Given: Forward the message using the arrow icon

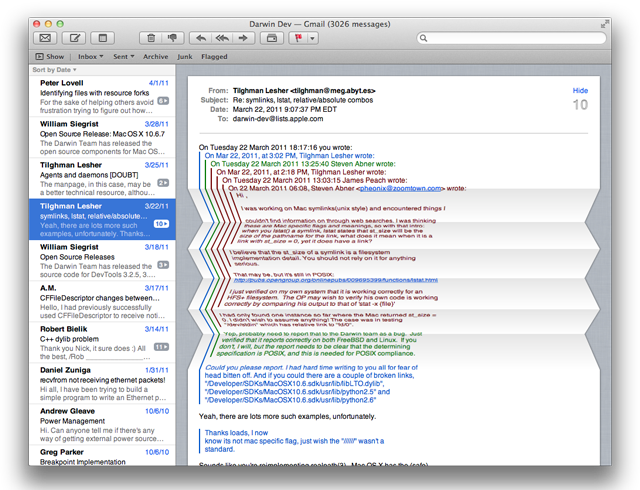Looking at the screenshot, I should tap(244, 38).
